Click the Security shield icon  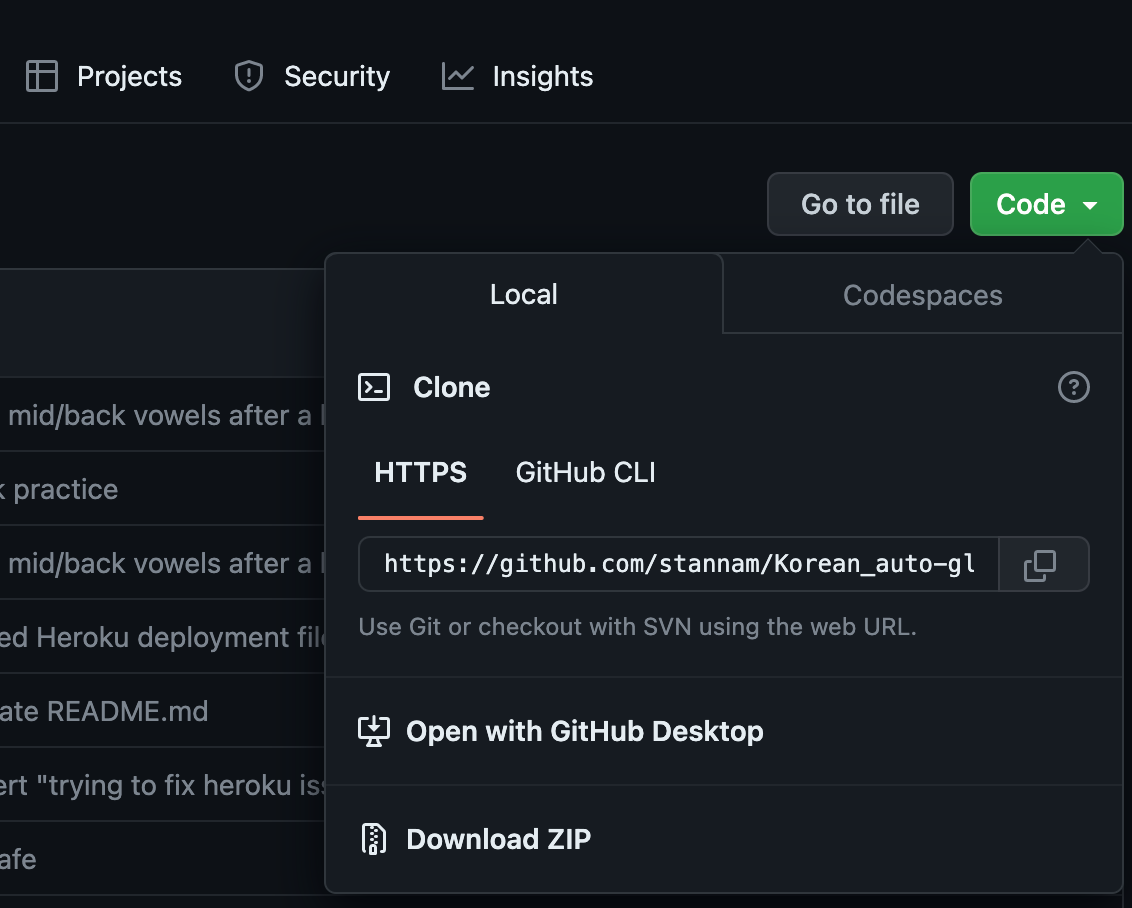click(249, 76)
